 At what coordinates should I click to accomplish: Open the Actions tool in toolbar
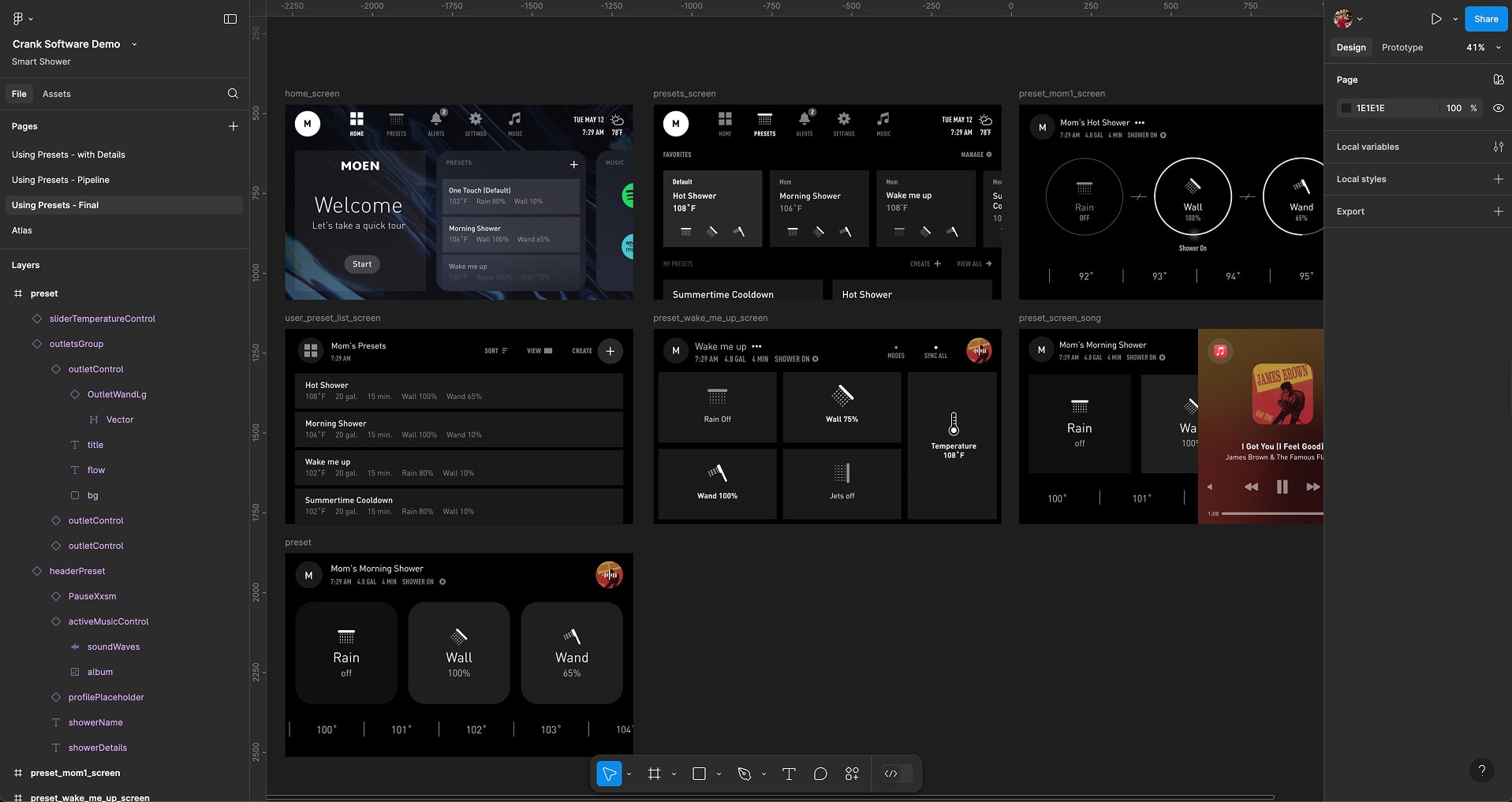pos(852,774)
